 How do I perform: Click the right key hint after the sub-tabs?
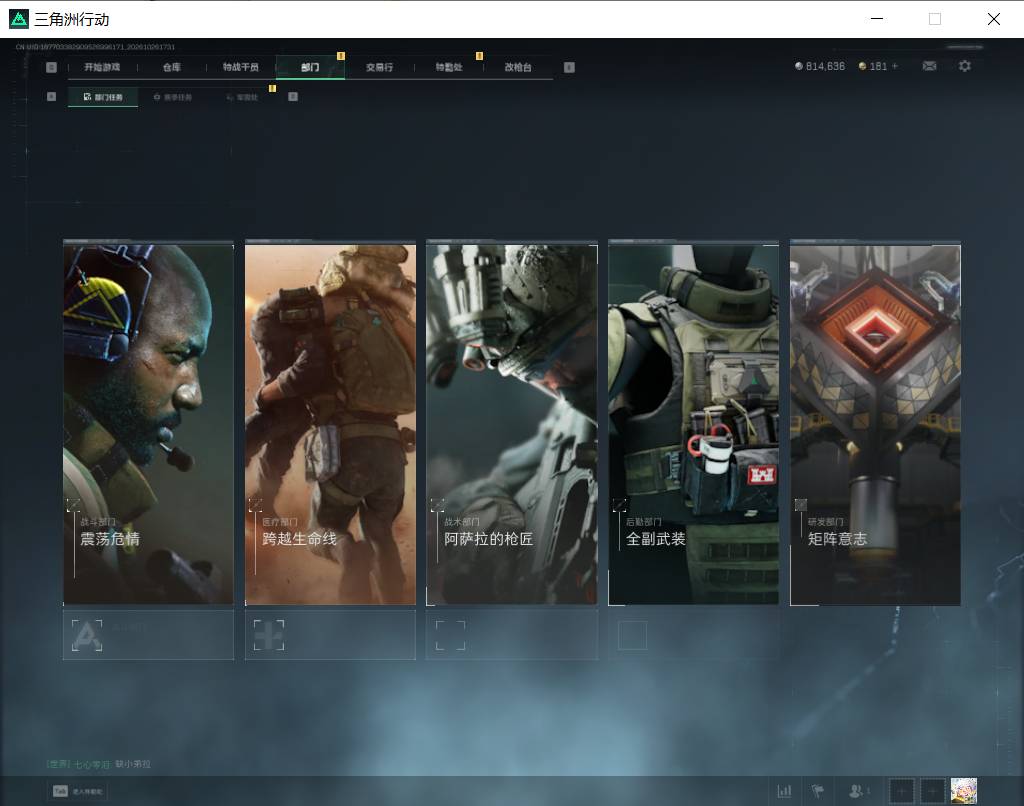pos(293,97)
